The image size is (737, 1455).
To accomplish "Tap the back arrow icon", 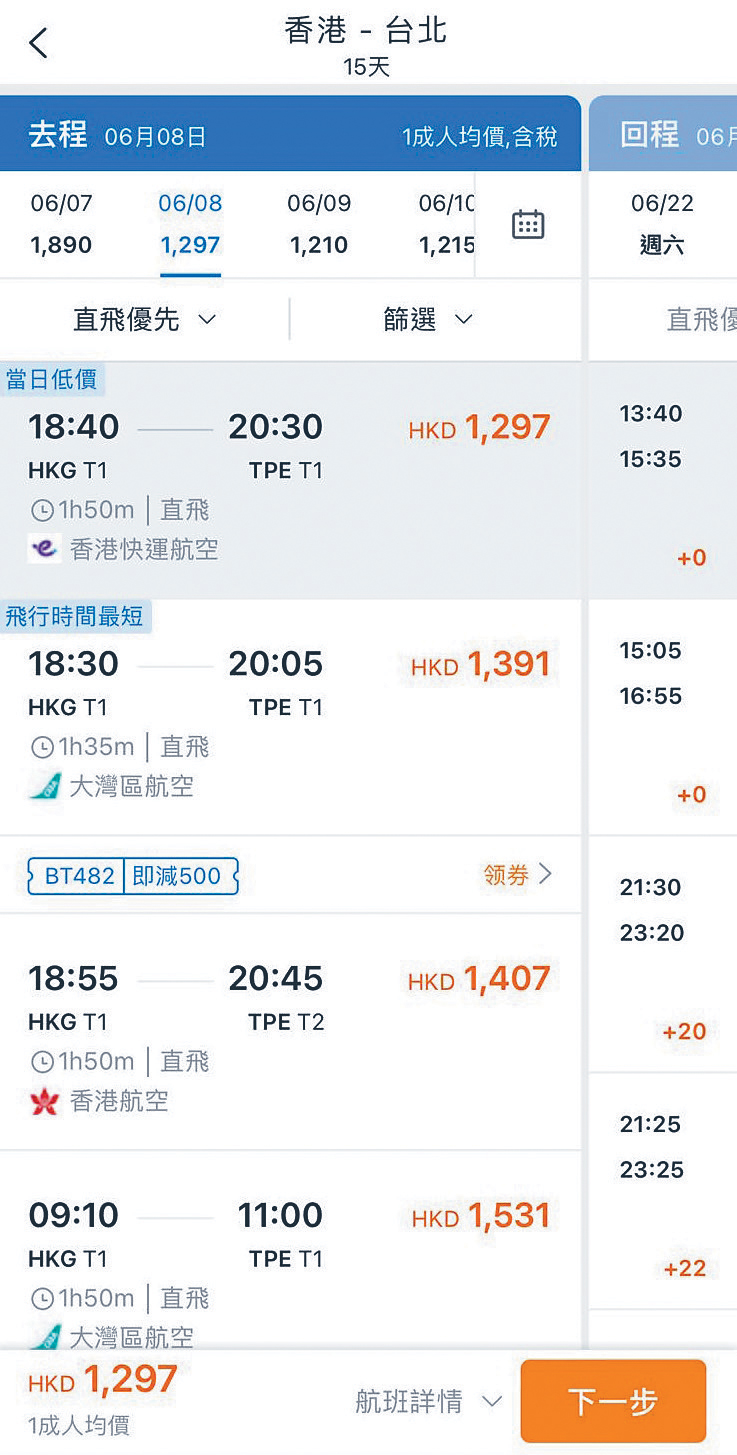I will (x=38, y=43).
